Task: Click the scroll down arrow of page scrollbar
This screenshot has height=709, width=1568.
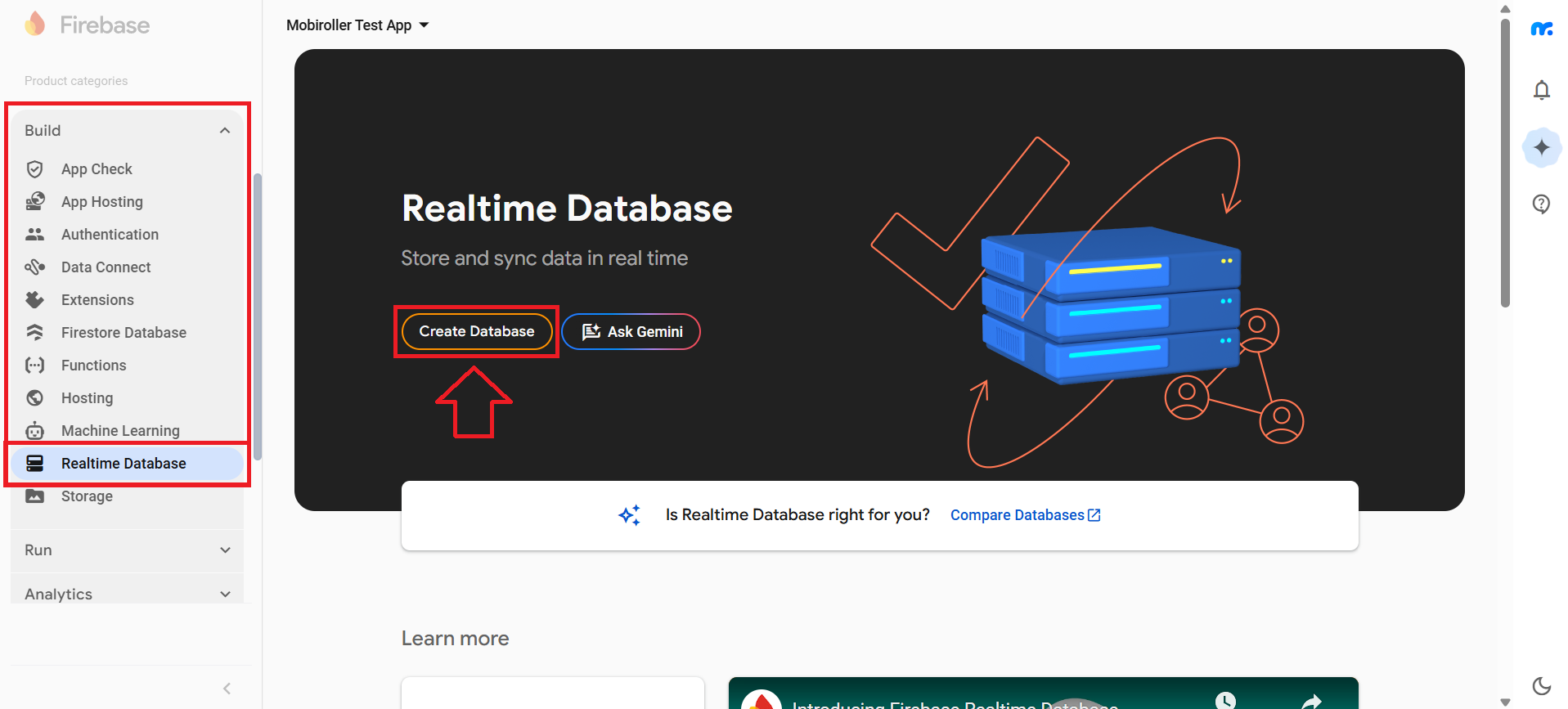Action: tap(1505, 702)
